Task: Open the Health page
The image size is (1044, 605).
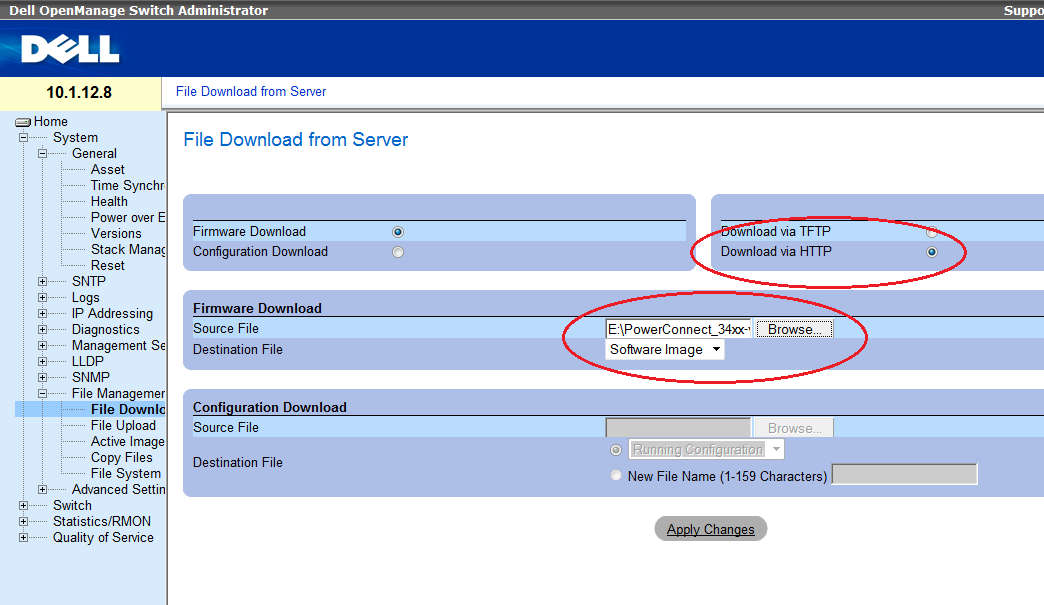Action: click(x=109, y=202)
